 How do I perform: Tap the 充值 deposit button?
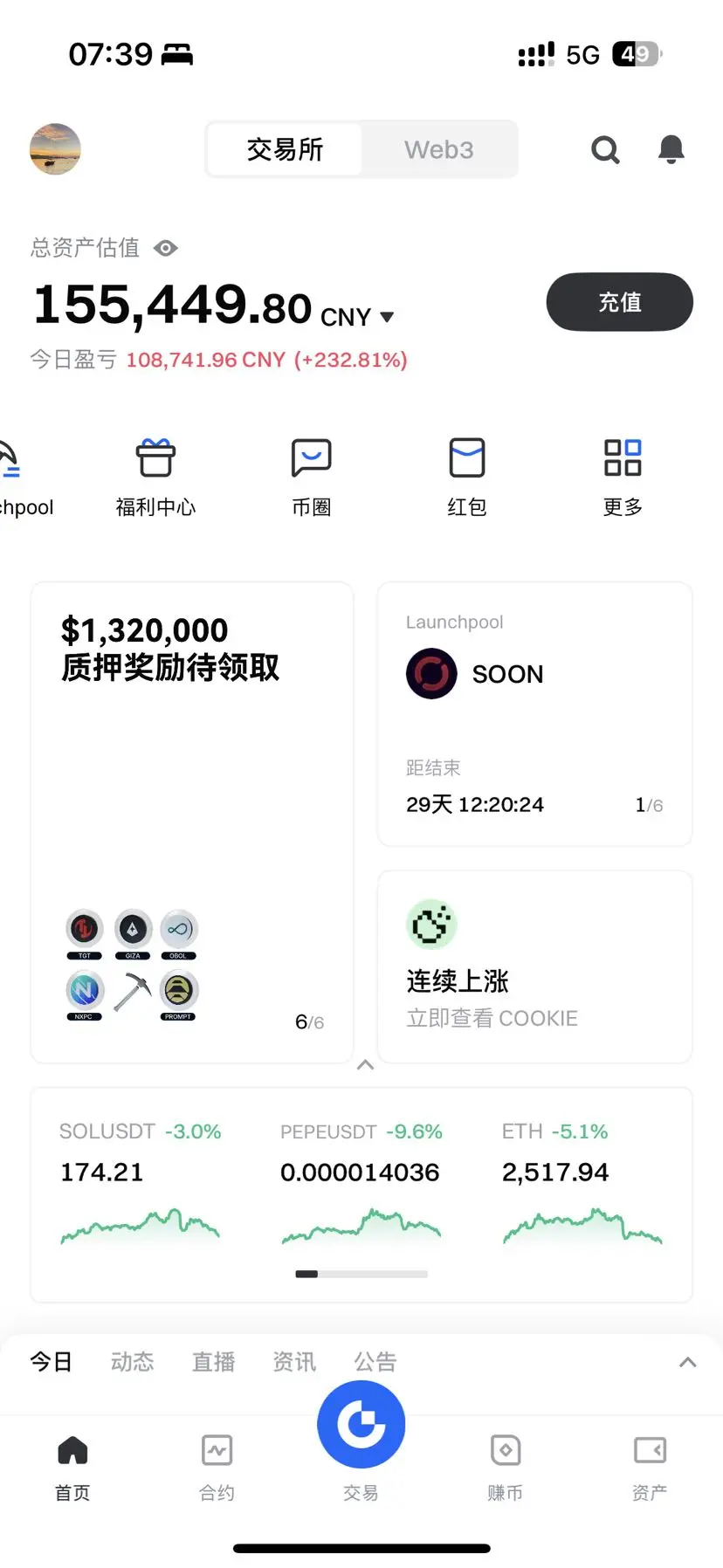[620, 302]
